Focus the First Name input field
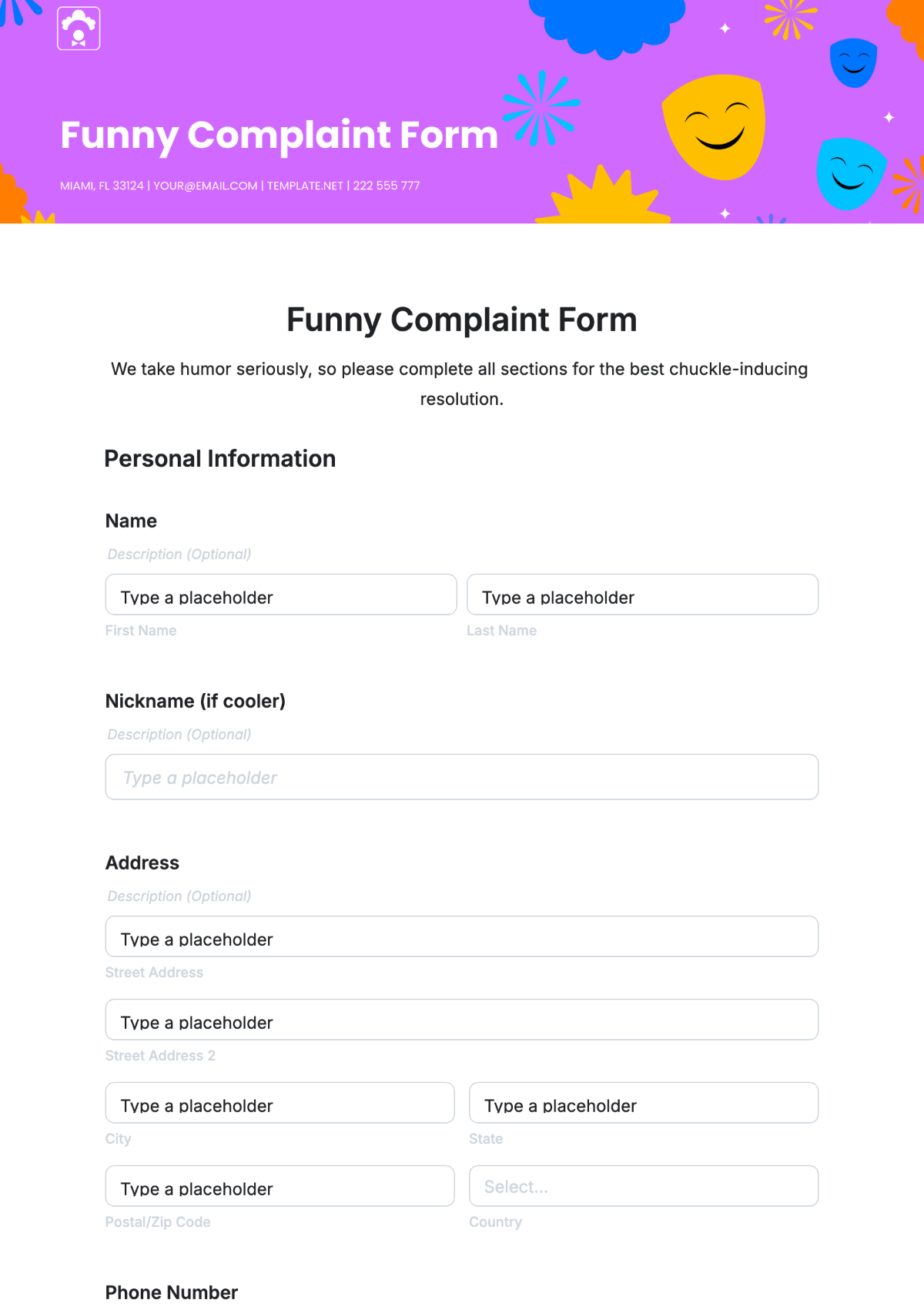Viewport: 924px width, 1310px height. tap(281, 595)
